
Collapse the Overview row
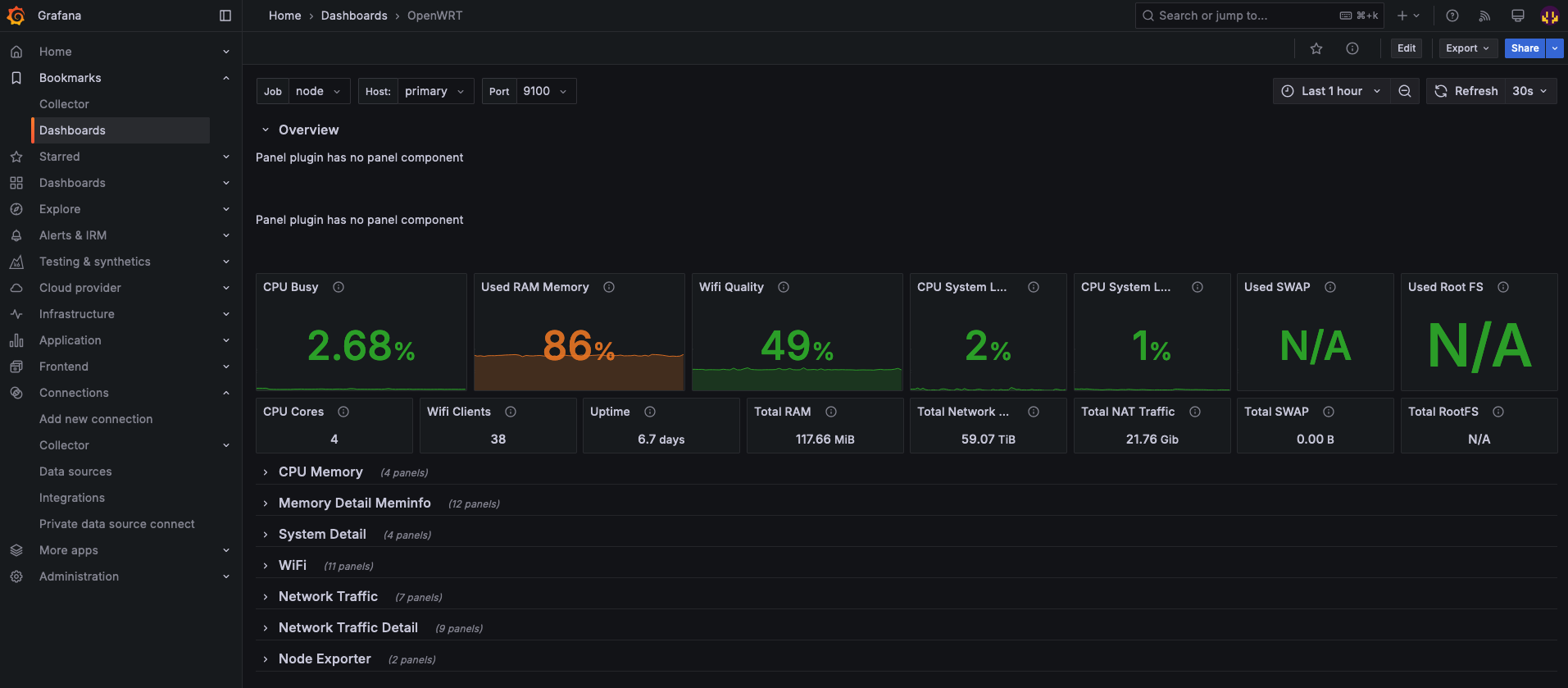[266, 130]
